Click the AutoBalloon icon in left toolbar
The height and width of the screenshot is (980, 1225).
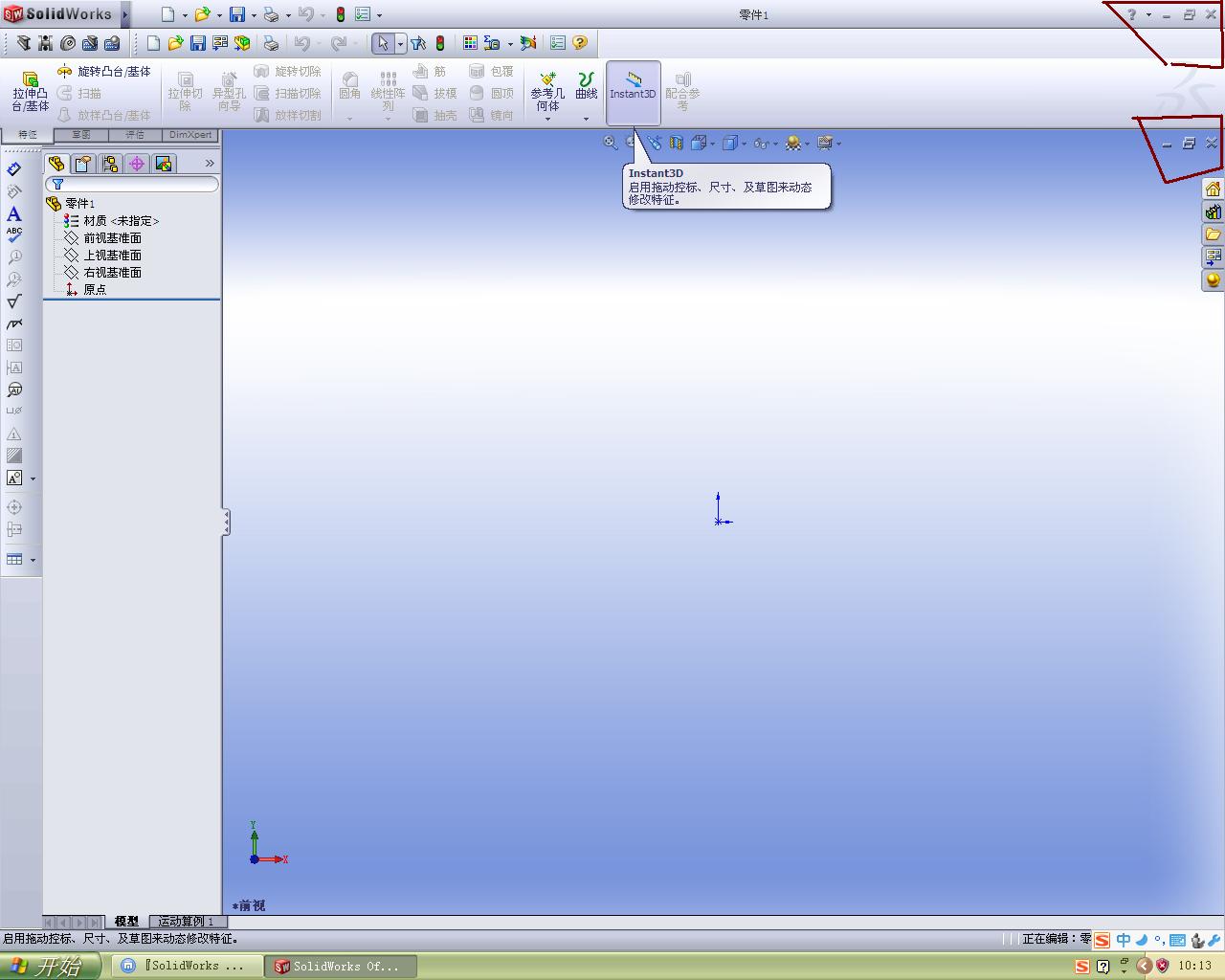click(14, 390)
